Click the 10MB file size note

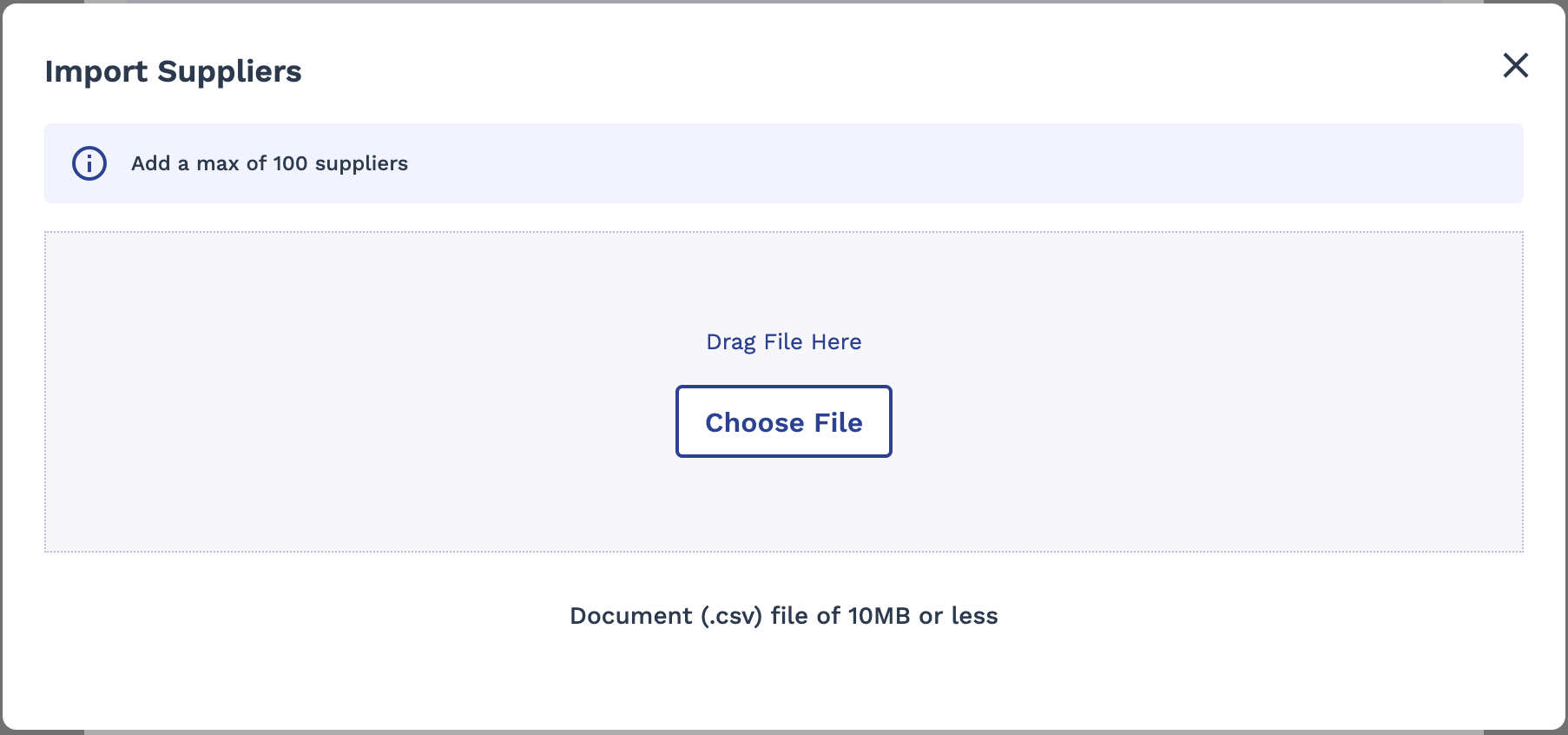[x=784, y=616]
